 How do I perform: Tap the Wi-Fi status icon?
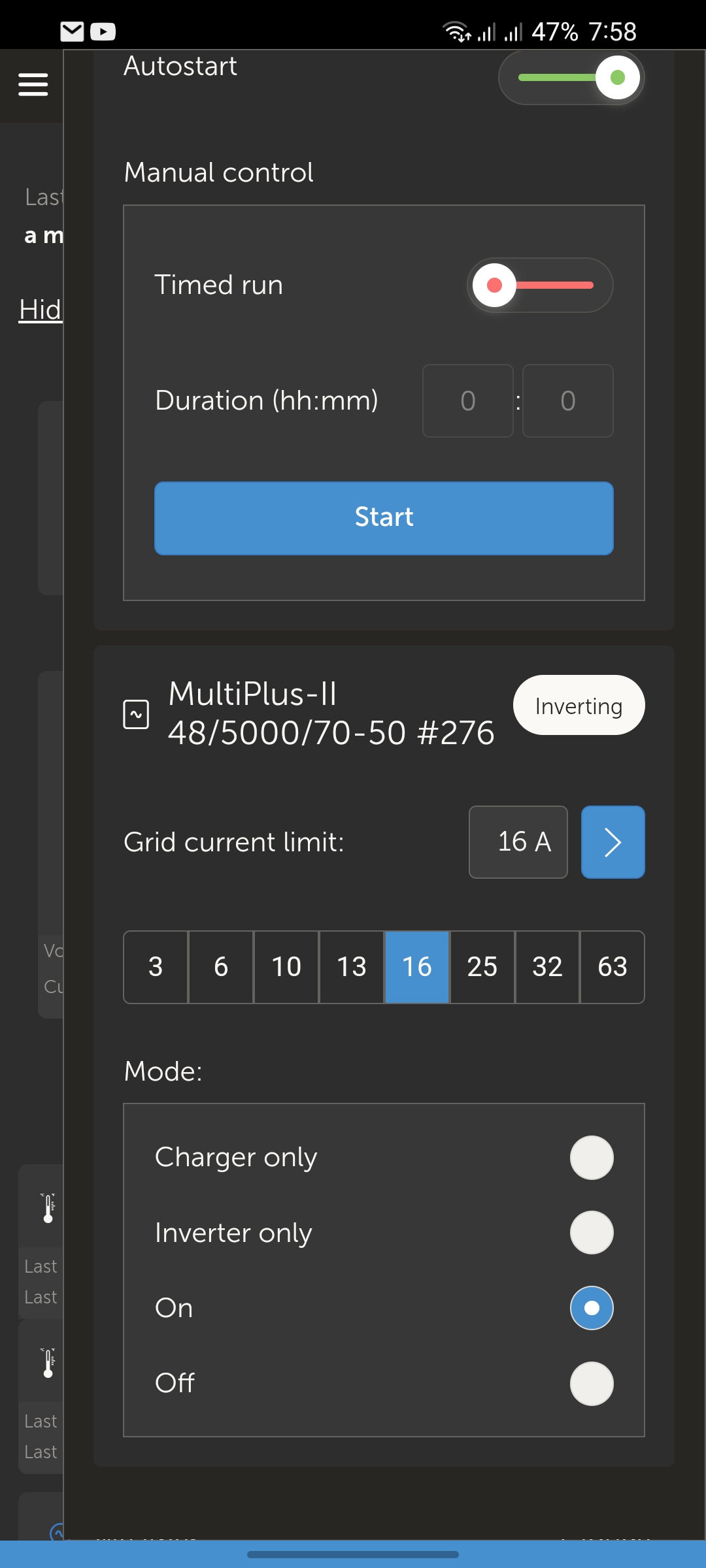click(456, 31)
